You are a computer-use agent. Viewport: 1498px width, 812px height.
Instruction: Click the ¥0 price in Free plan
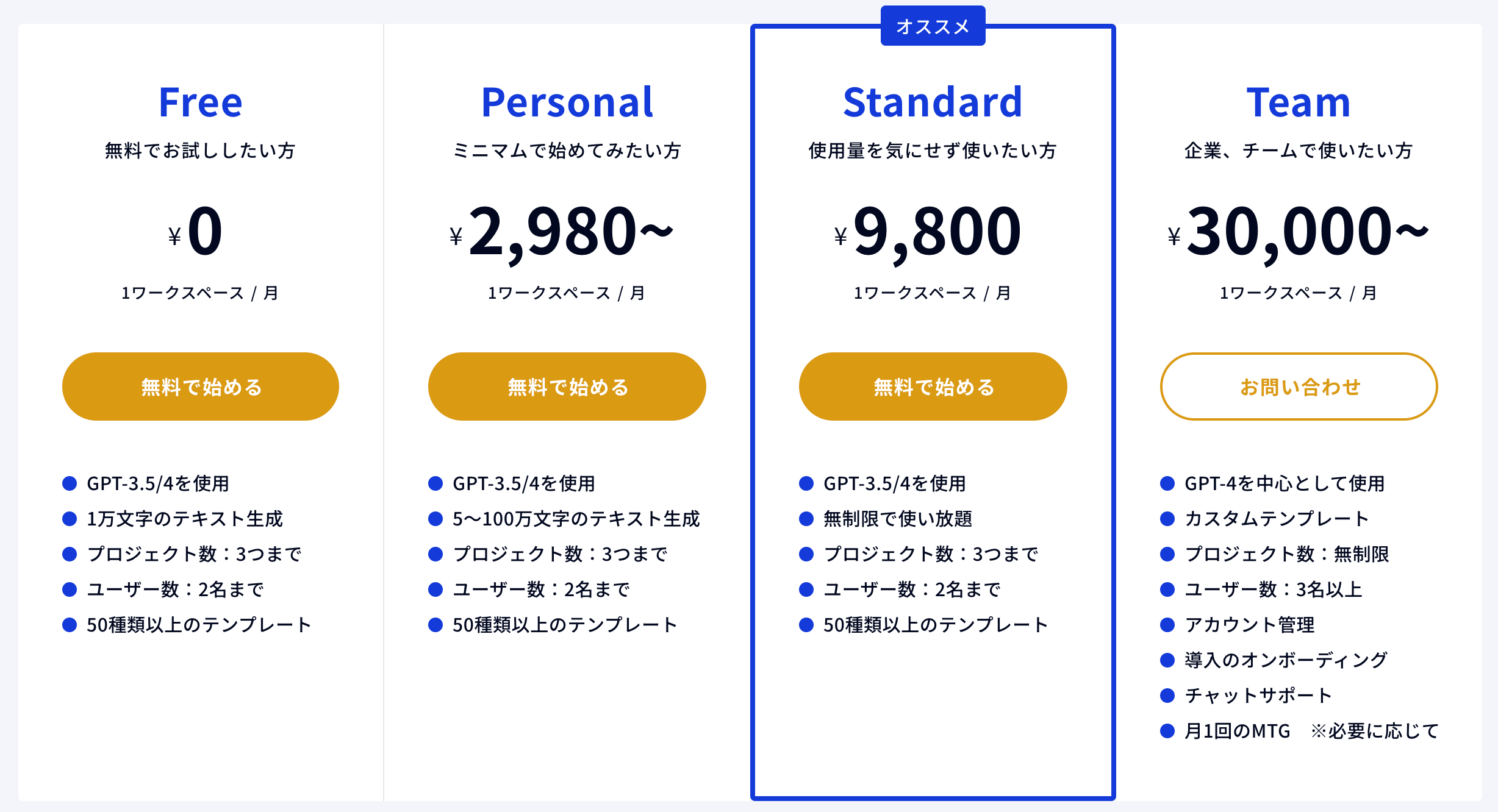pos(196,232)
